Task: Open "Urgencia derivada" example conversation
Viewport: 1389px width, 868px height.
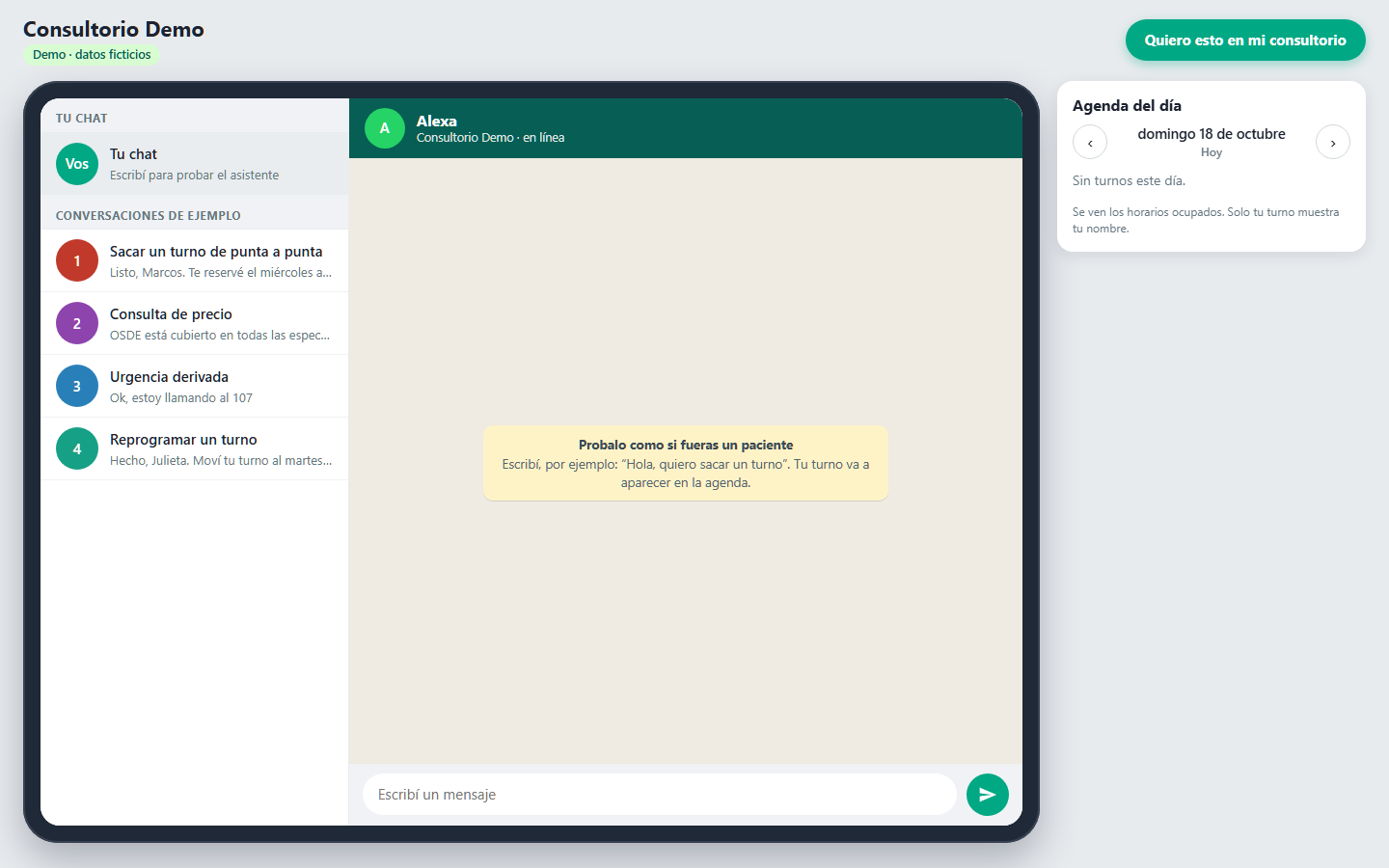Action: tap(194, 386)
